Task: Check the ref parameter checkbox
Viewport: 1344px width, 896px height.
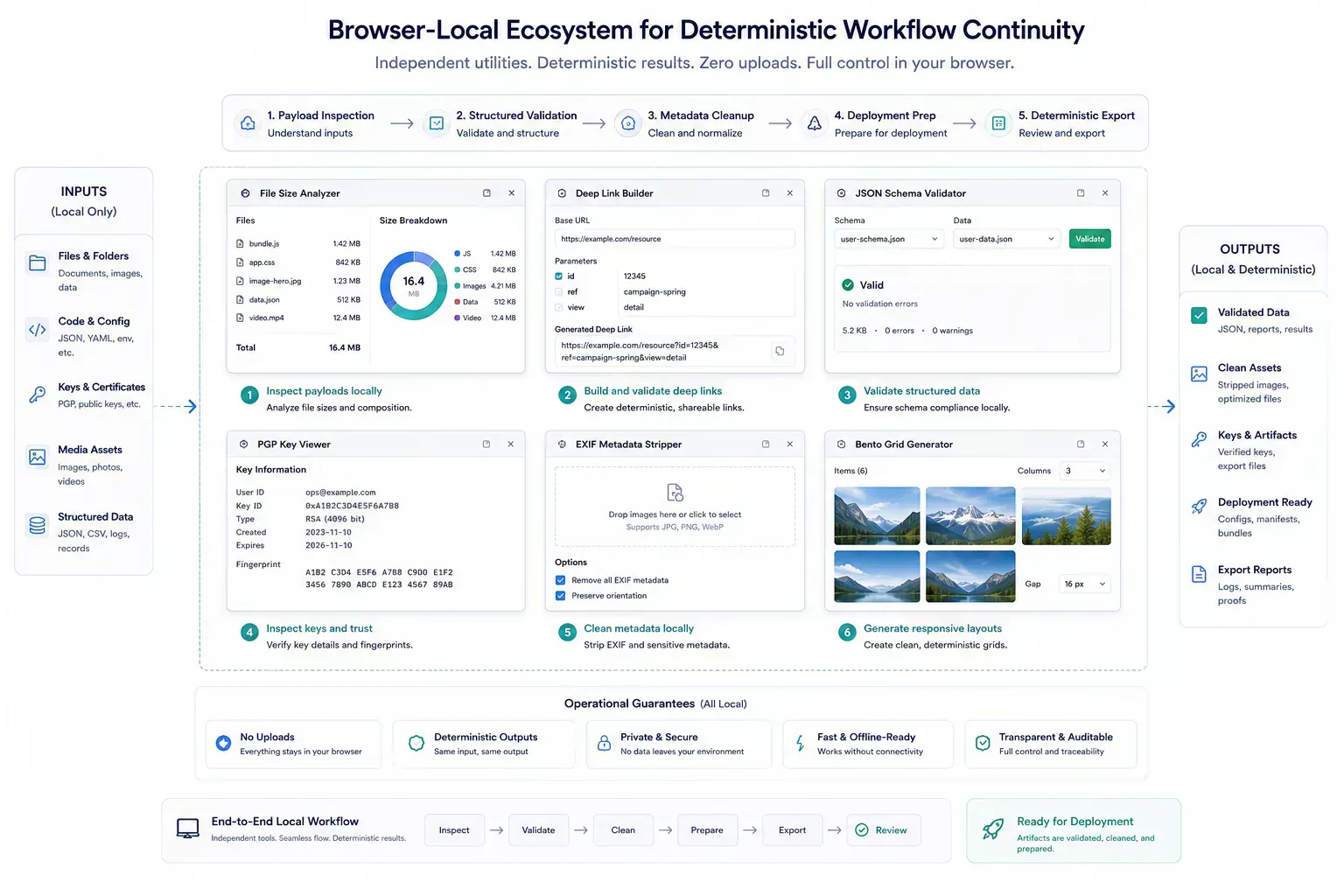Action: point(559,292)
